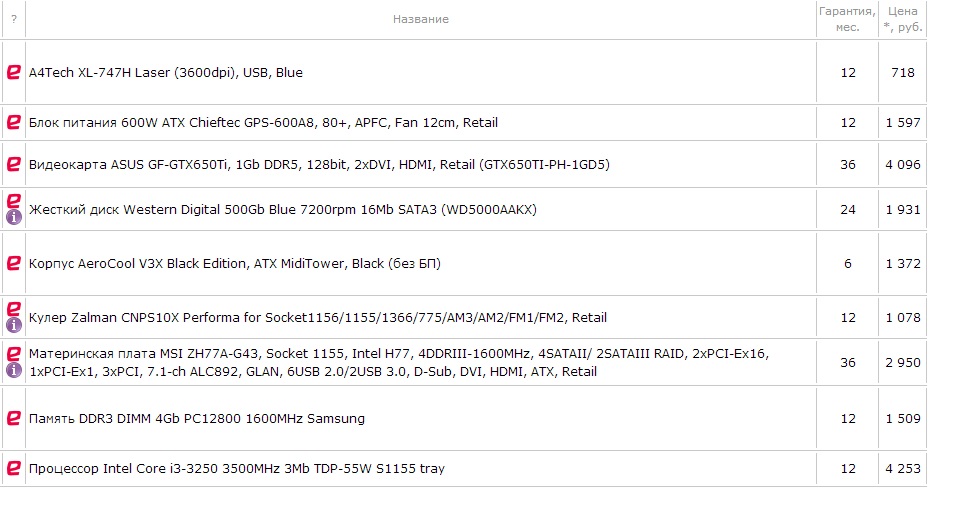Click the e icon beside ASUS GTX650Ti video card
The width and height of the screenshot is (962, 524).
point(13,164)
